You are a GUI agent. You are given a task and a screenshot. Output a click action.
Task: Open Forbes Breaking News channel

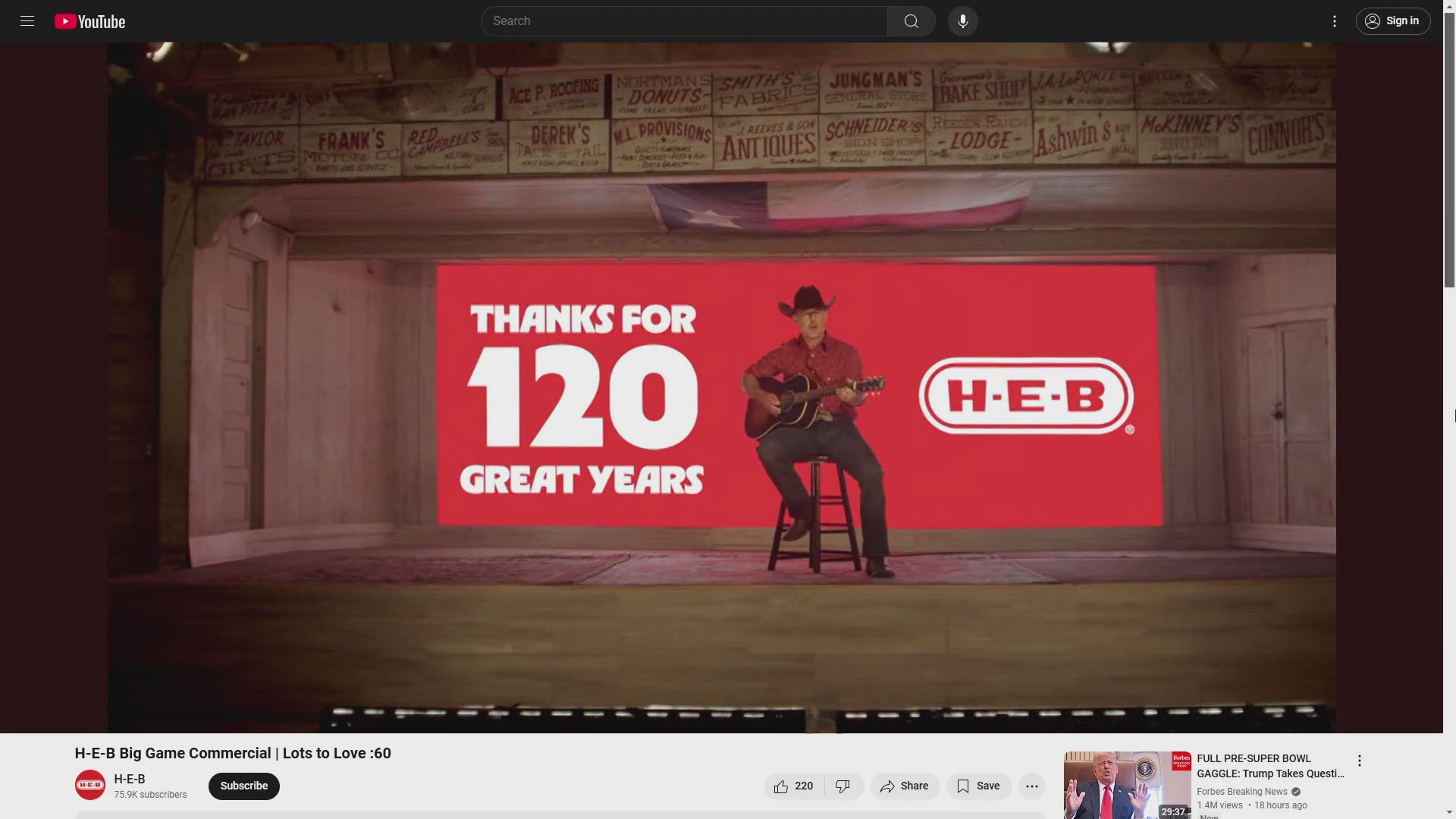click(x=1242, y=792)
